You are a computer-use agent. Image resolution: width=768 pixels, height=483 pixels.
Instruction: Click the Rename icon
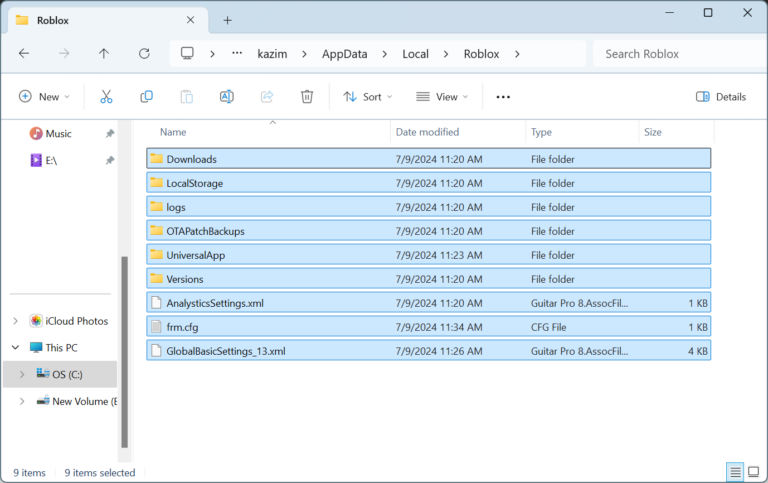[x=227, y=97]
